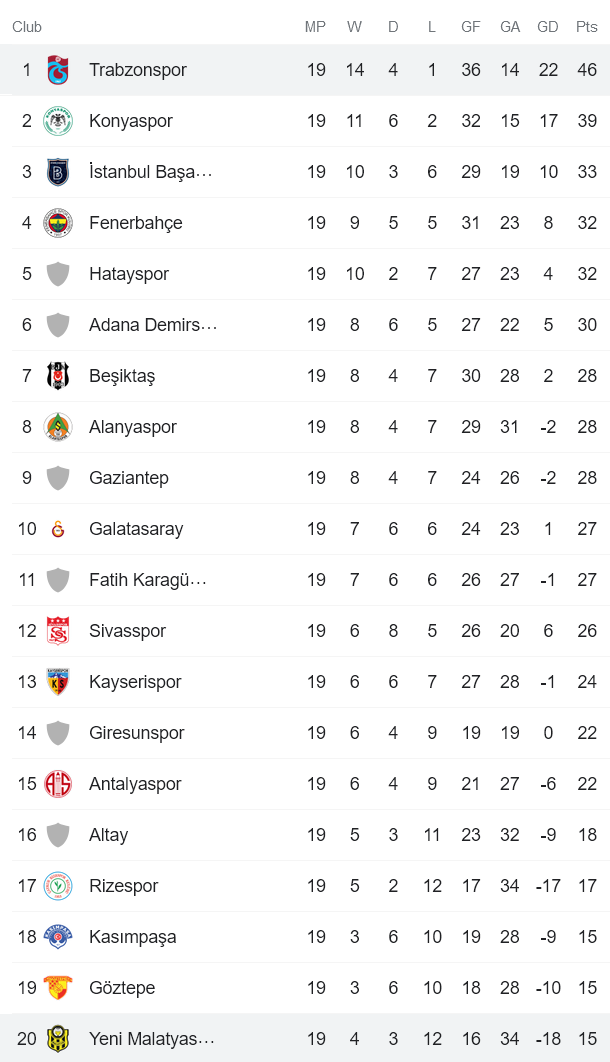The height and width of the screenshot is (1062, 610).
Task: Open the Alanyaspor team page
Action: [132, 427]
